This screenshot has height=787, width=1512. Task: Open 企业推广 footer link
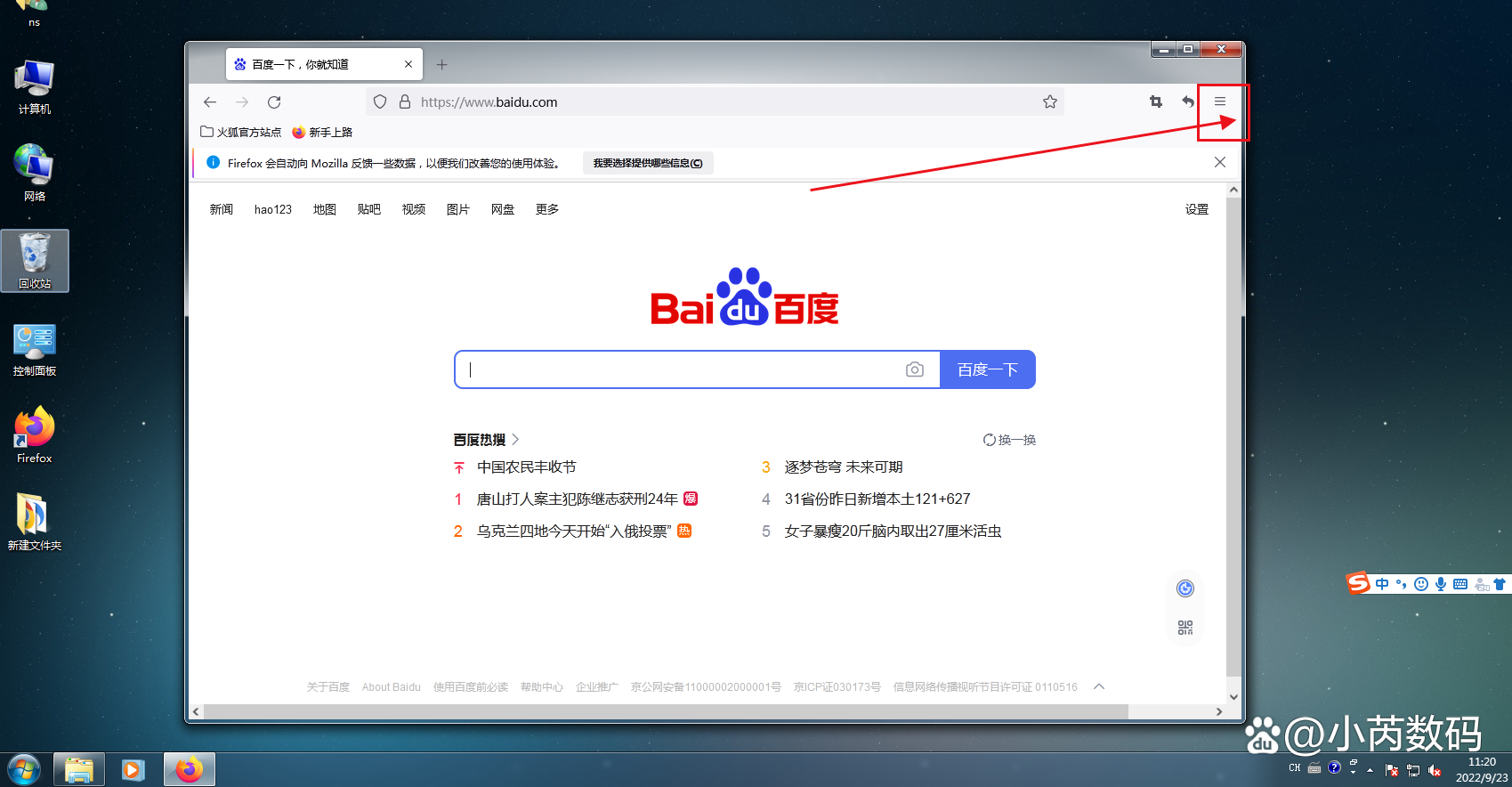point(597,687)
